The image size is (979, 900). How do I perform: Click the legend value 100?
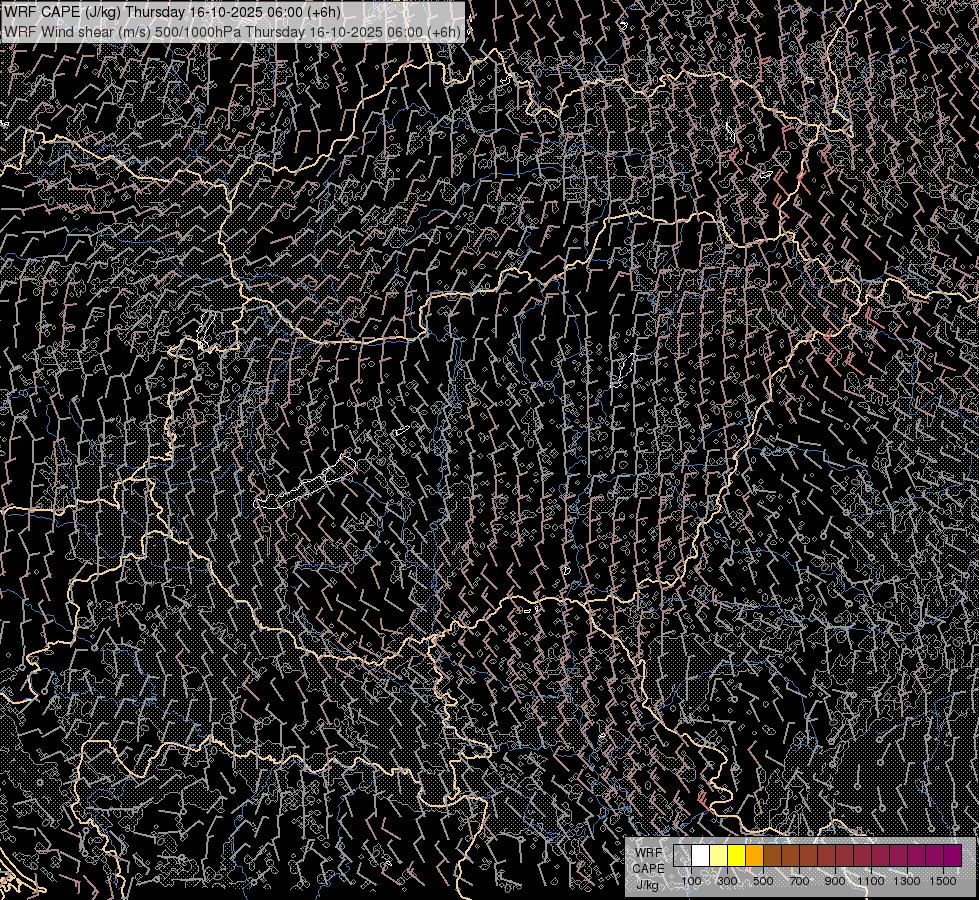691,881
